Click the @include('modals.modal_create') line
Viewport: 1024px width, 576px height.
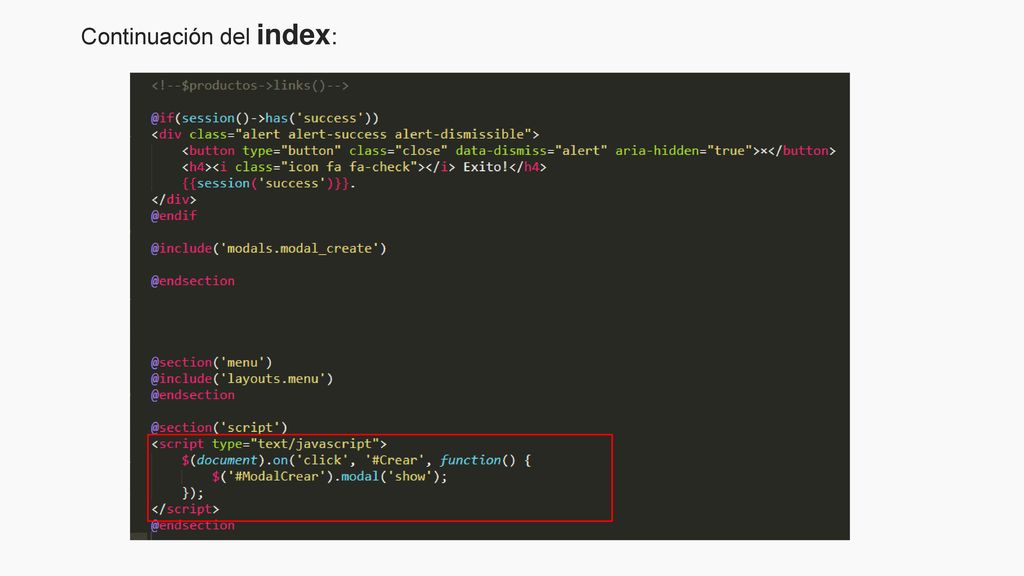[x=268, y=249]
